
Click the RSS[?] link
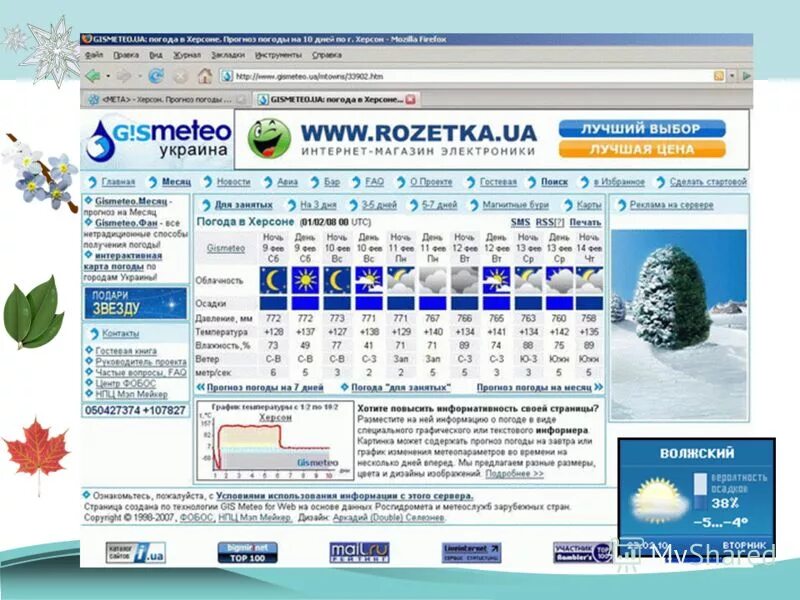coord(549,222)
